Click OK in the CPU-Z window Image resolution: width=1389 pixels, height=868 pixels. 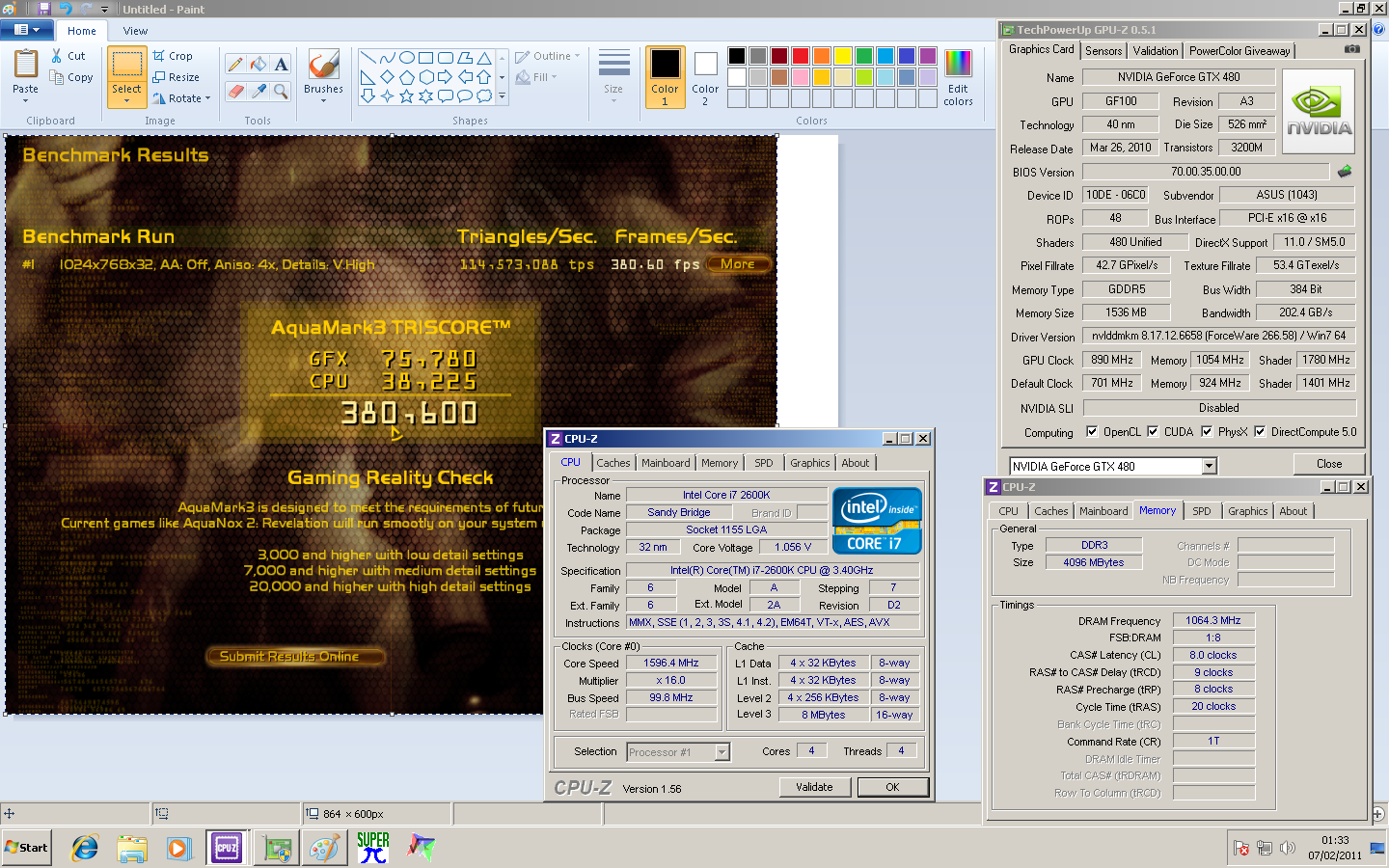click(x=892, y=787)
